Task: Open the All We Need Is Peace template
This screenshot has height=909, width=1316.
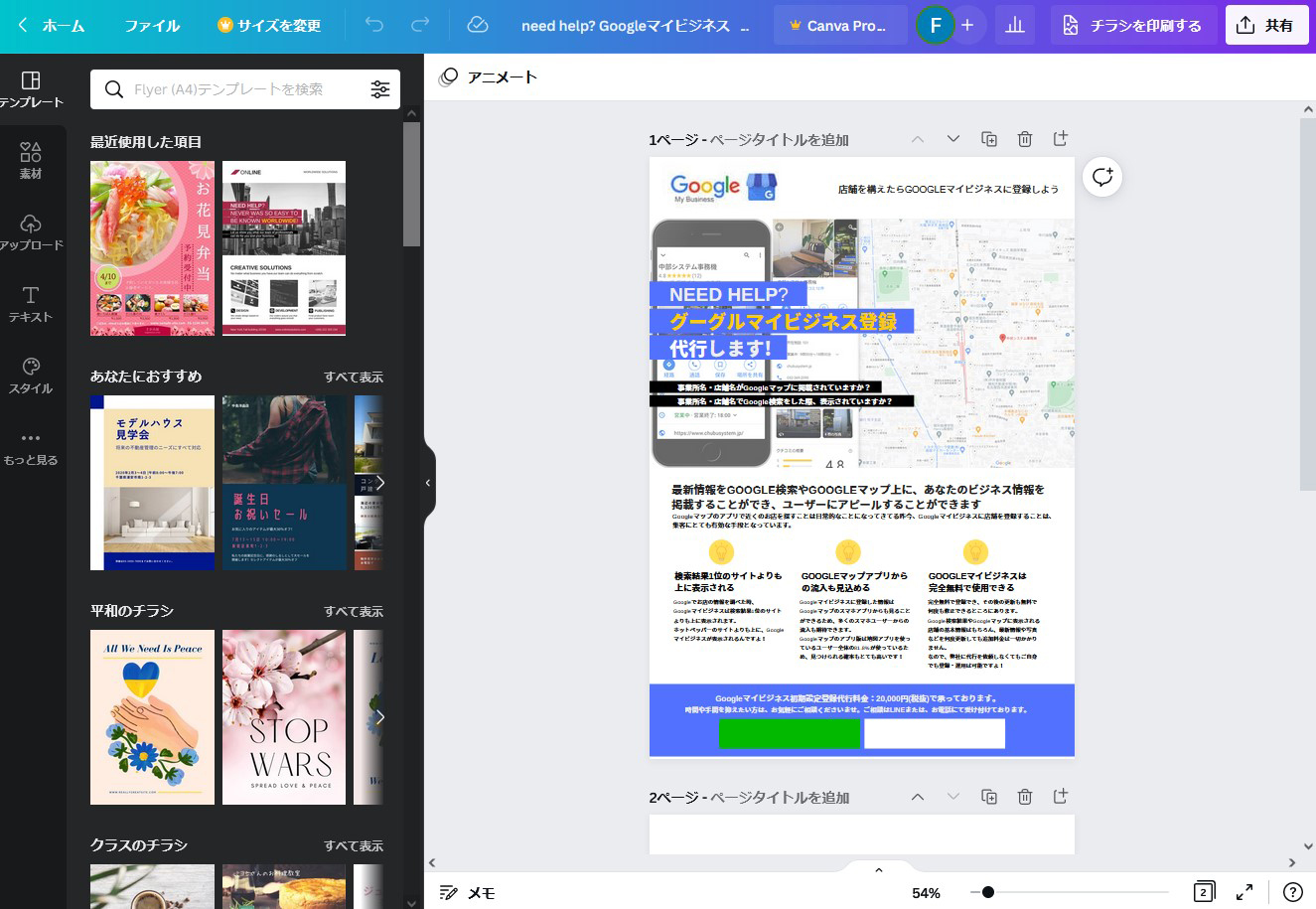Action: tap(152, 717)
